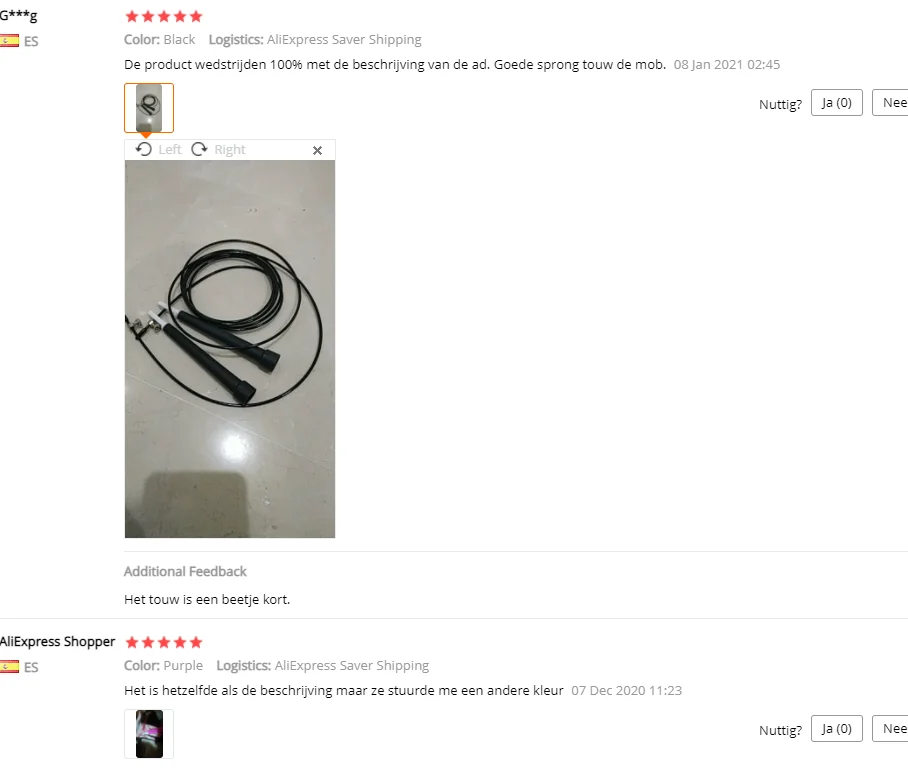Close the enlarged photo viewer
Viewport: 908px width, 778px height.
click(x=317, y=151)
